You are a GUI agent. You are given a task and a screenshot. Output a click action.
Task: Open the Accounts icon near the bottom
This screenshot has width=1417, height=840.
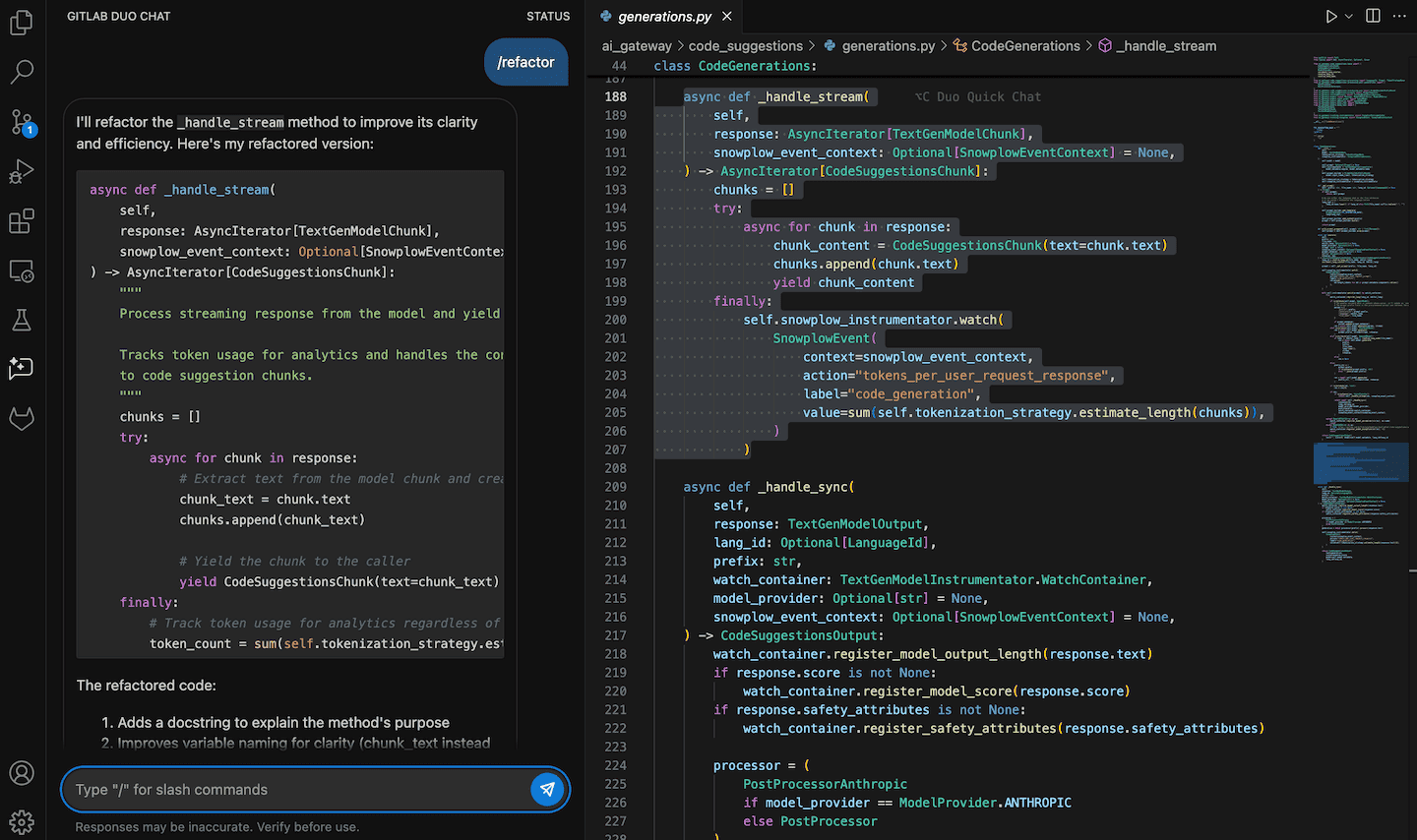(x=22, y=773)
